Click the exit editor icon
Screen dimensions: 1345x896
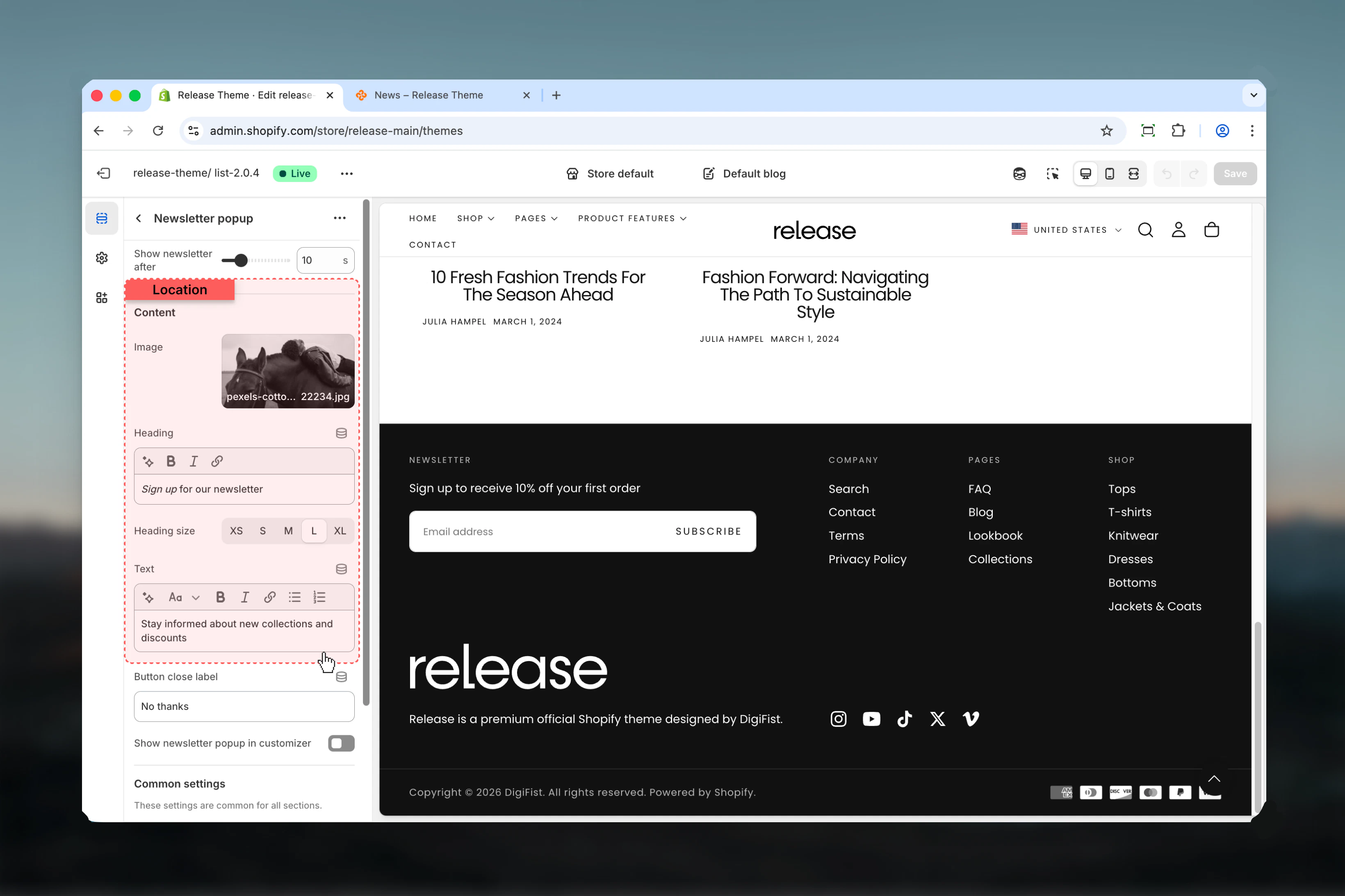click(103, 173)
